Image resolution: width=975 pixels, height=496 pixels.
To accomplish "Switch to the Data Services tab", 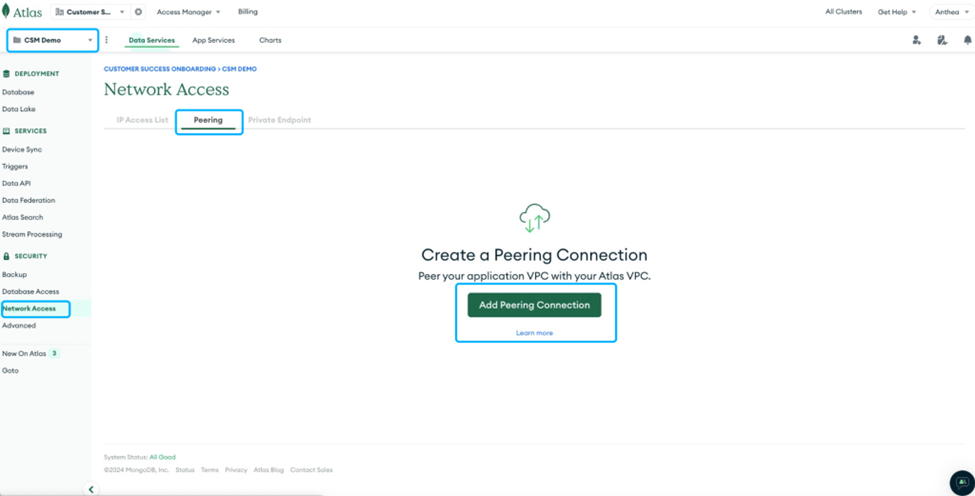I will coord(152,40).
